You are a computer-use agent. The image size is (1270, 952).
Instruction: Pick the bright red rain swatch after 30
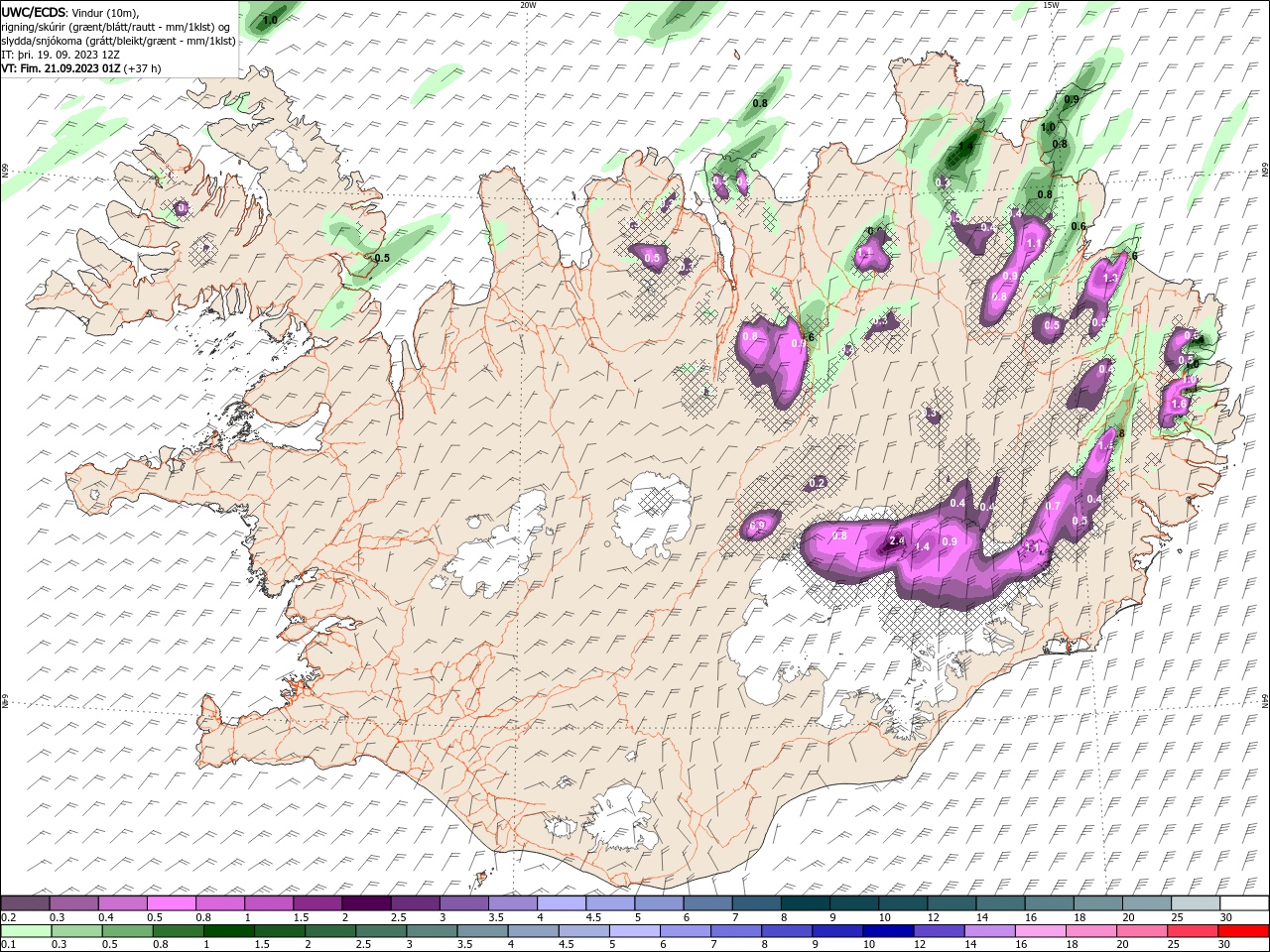(1243, 931)
